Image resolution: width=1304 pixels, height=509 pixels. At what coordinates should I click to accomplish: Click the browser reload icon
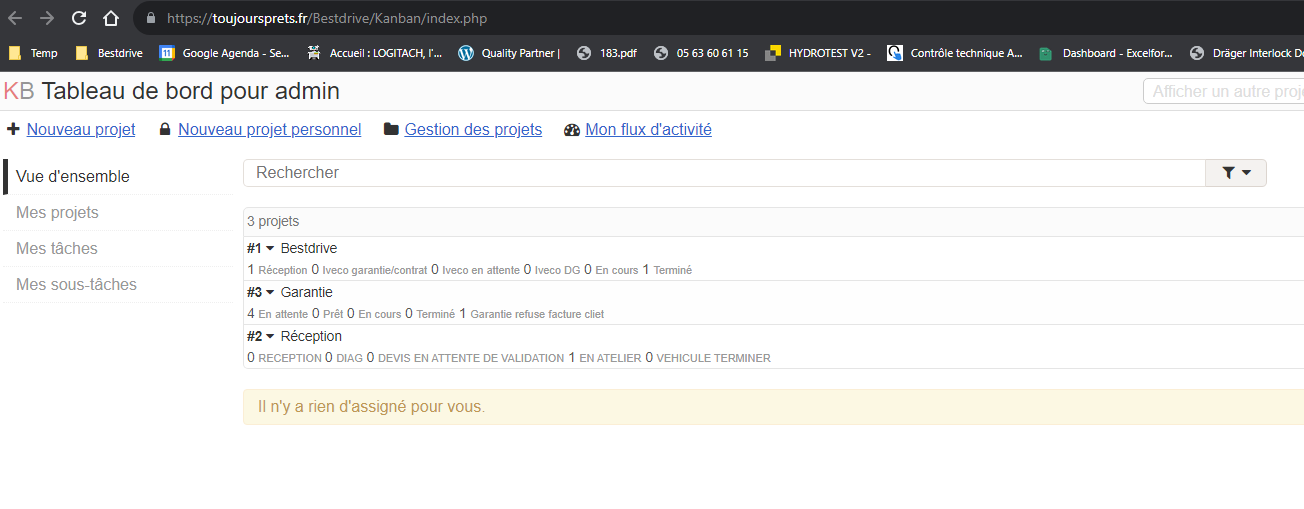79,18
